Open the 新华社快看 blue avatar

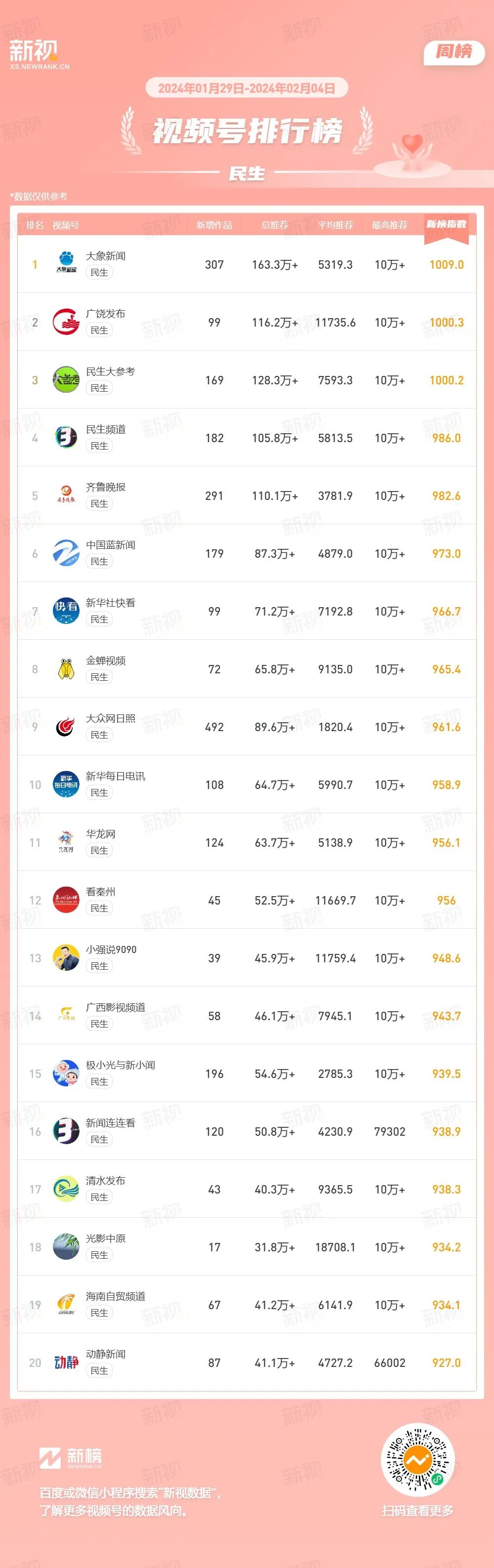pyautogui.click(x=66, y=611)
